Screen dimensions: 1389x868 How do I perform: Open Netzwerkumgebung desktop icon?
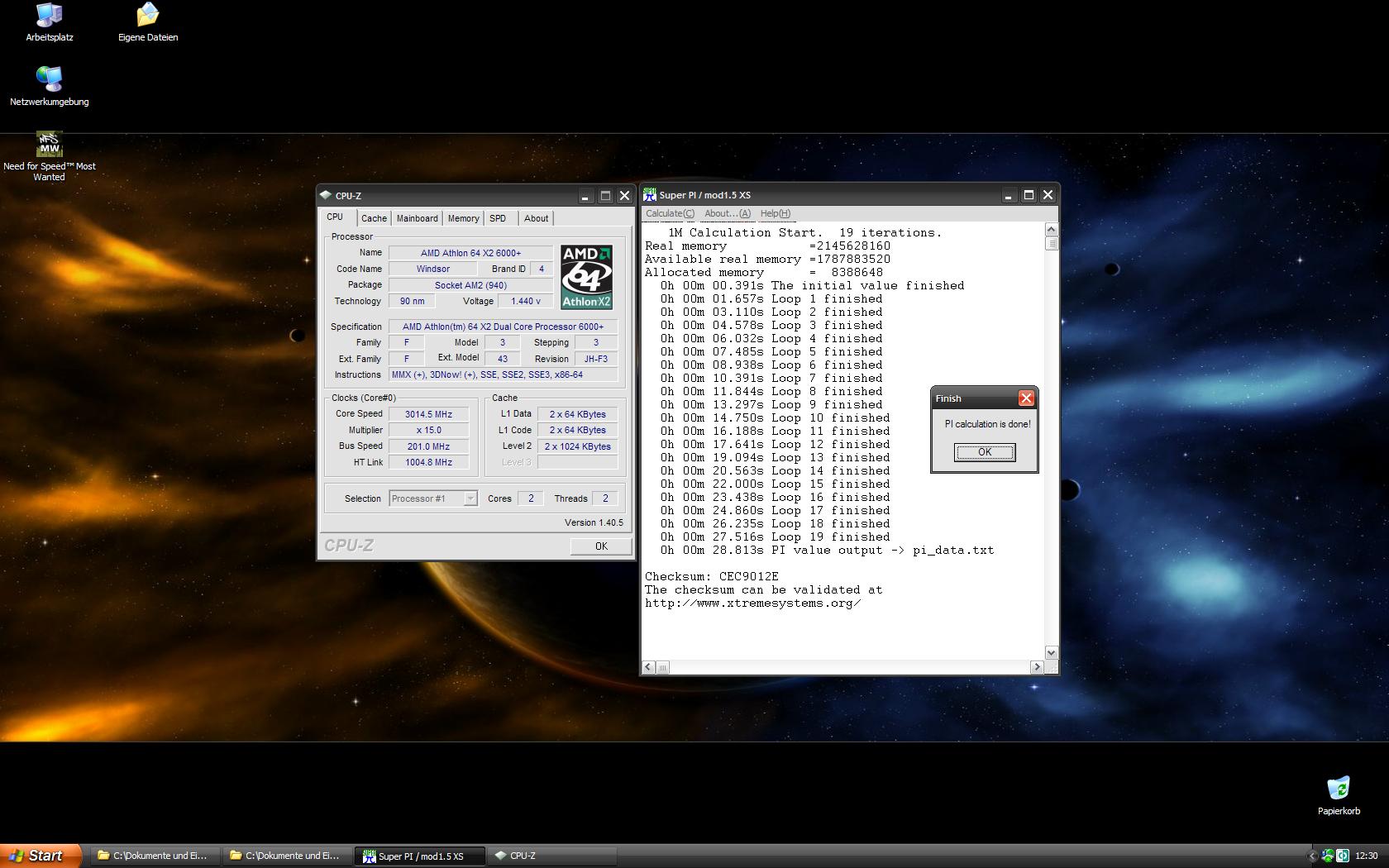tap(50, 80)
